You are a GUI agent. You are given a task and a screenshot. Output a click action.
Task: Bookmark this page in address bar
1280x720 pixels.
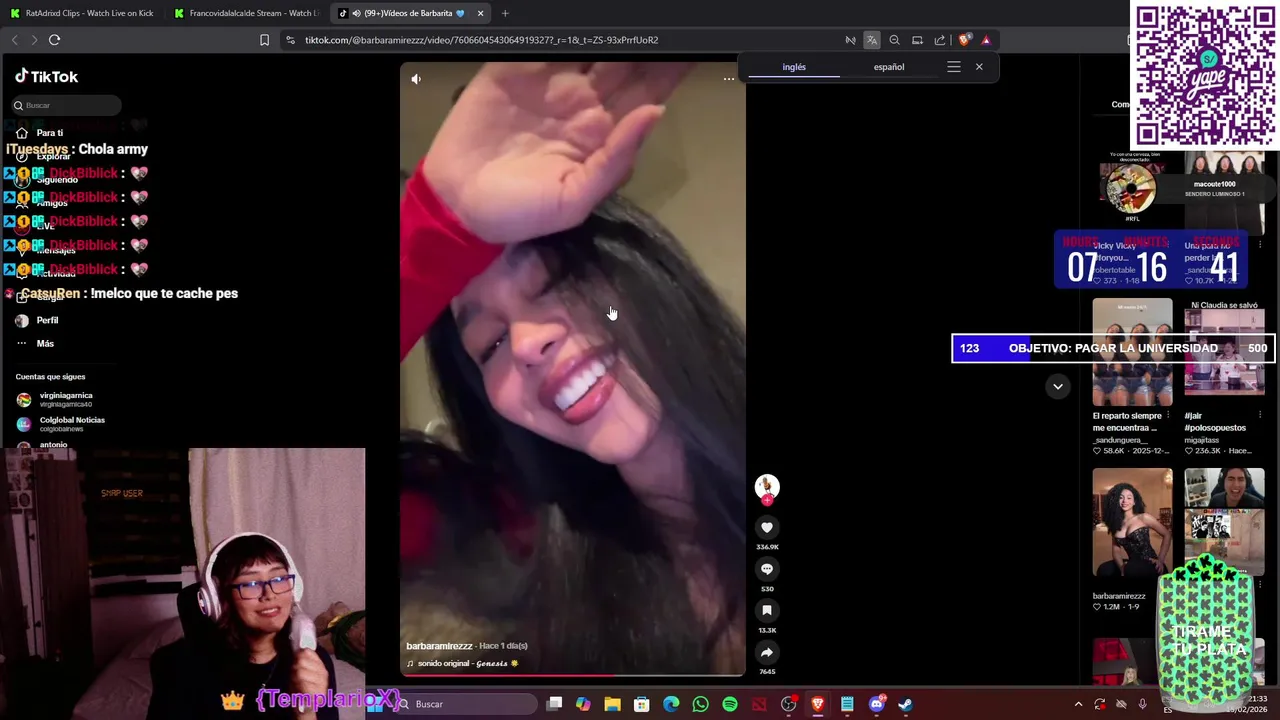click(x=264, y=40)
